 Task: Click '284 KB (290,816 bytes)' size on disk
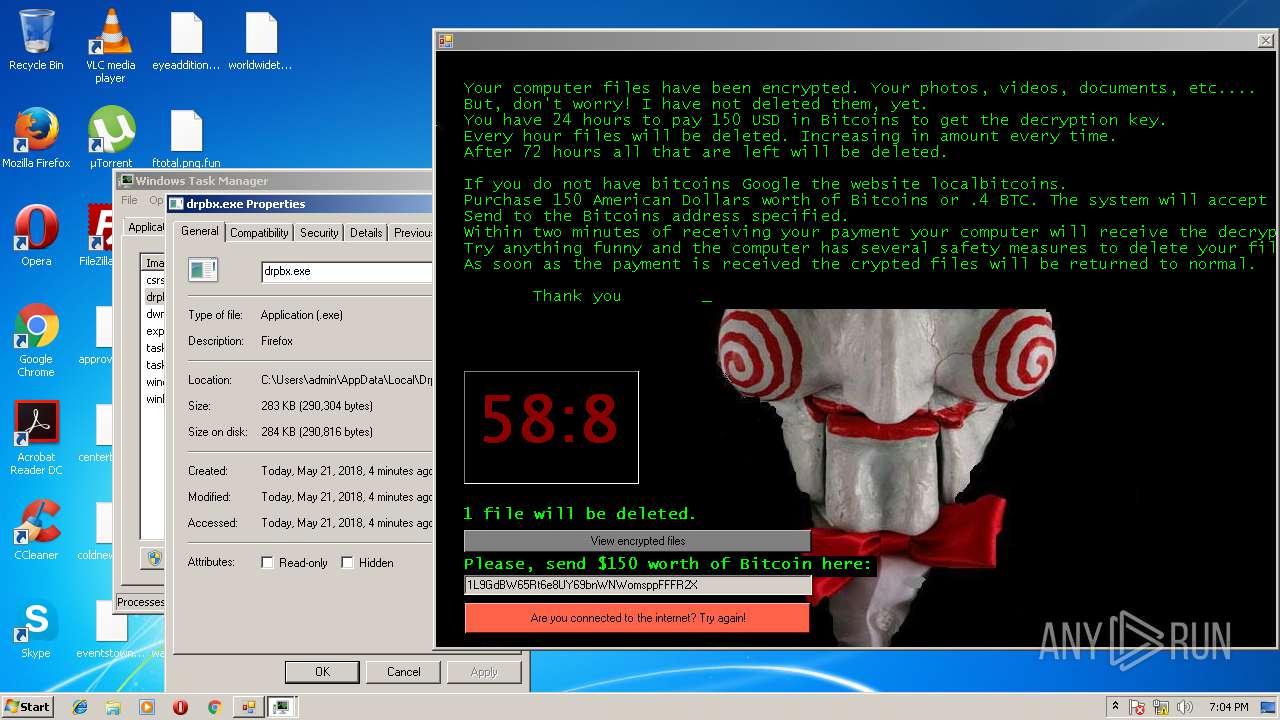pos(316,432)
